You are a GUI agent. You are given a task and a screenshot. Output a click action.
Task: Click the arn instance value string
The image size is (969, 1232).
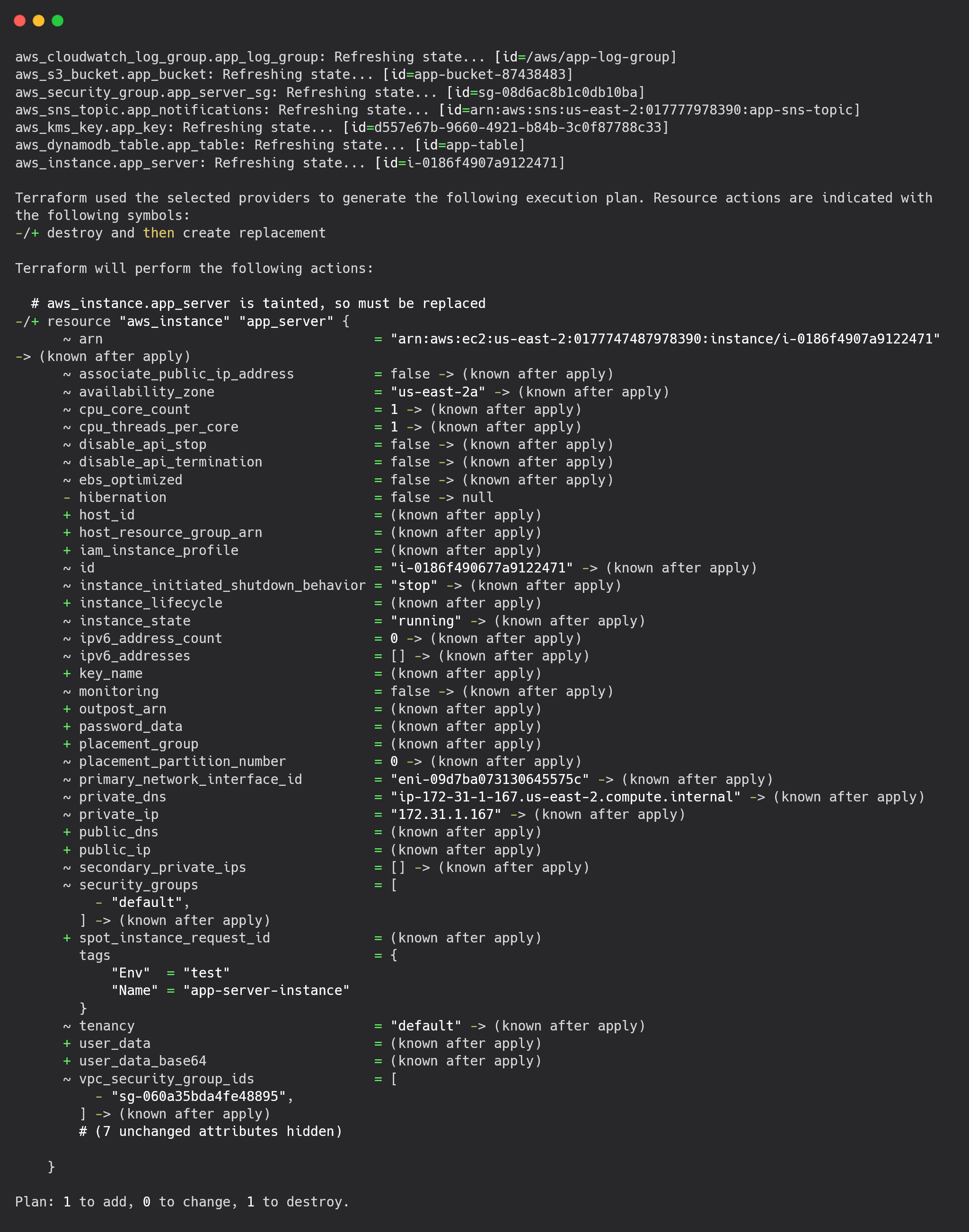click(665, 339)
